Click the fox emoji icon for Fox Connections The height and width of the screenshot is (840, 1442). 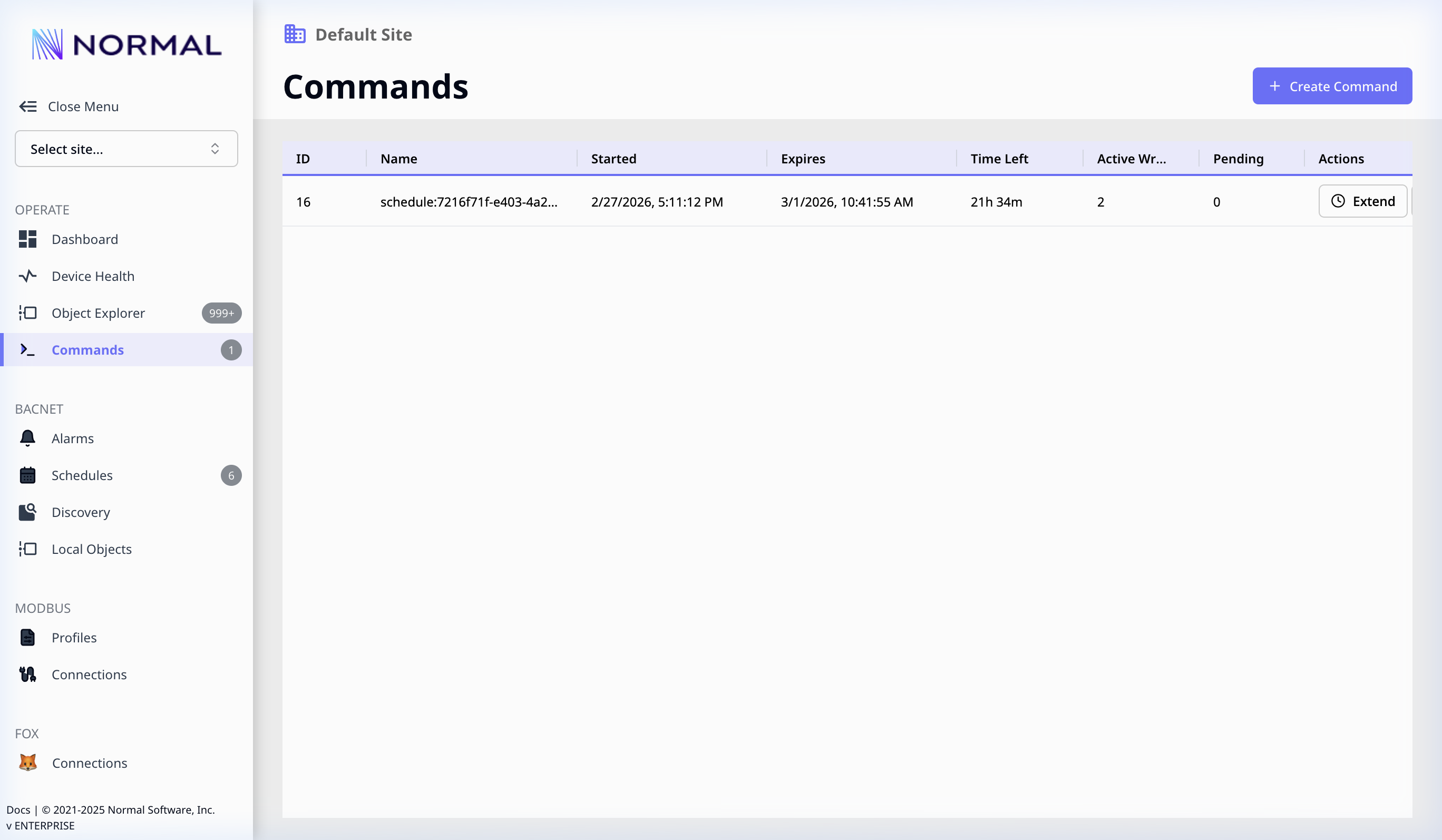pyautogui.click(x=27, y=763)
